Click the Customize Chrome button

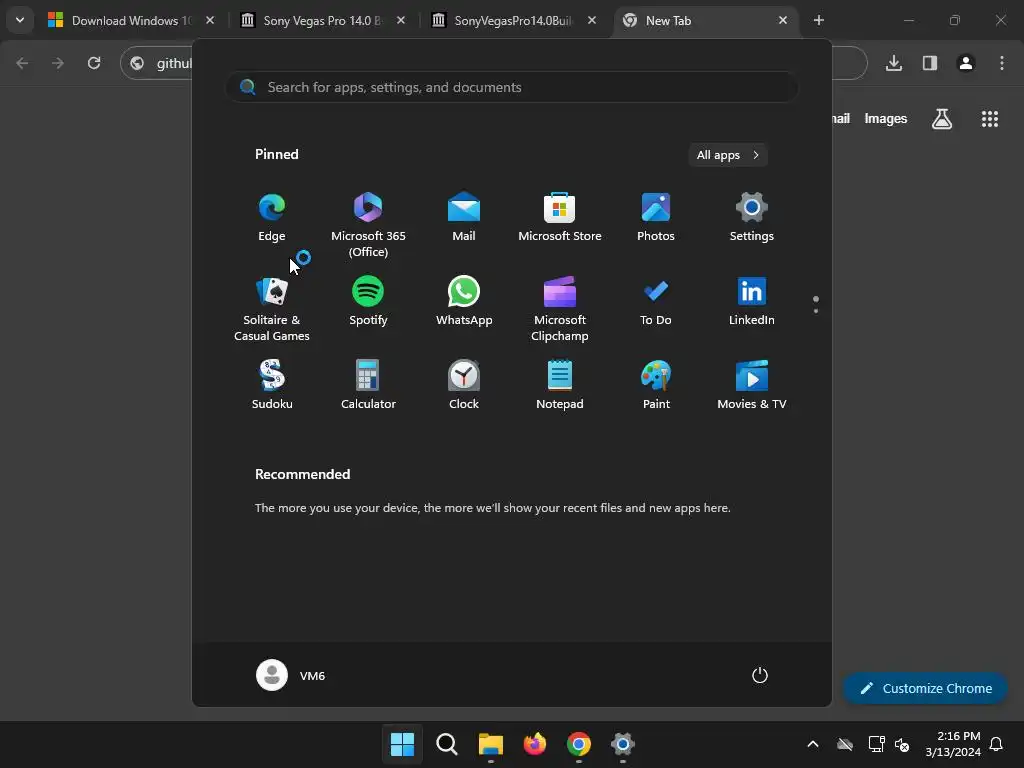click(925, 688)
